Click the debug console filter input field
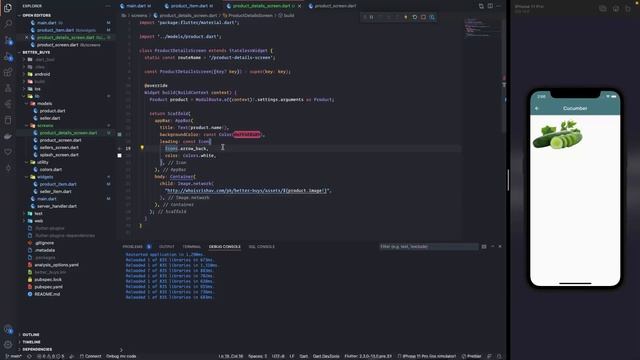This screenshot has width=640, height=360. (429, 247)
